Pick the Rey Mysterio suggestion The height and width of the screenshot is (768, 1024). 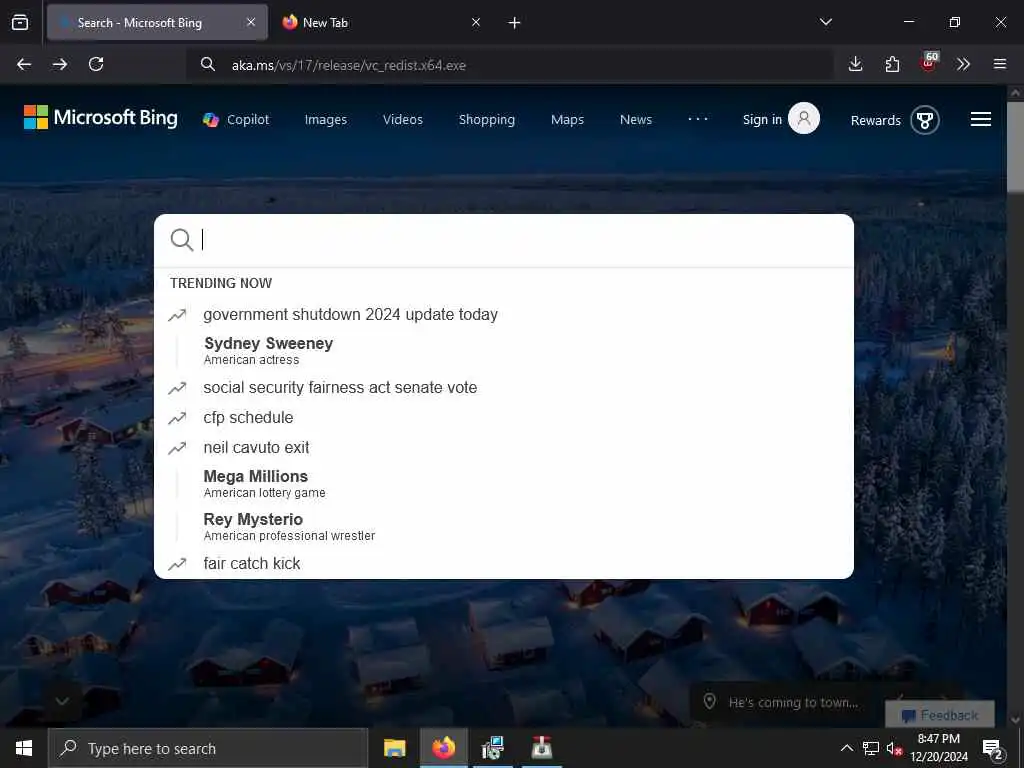tap(504, 526)
